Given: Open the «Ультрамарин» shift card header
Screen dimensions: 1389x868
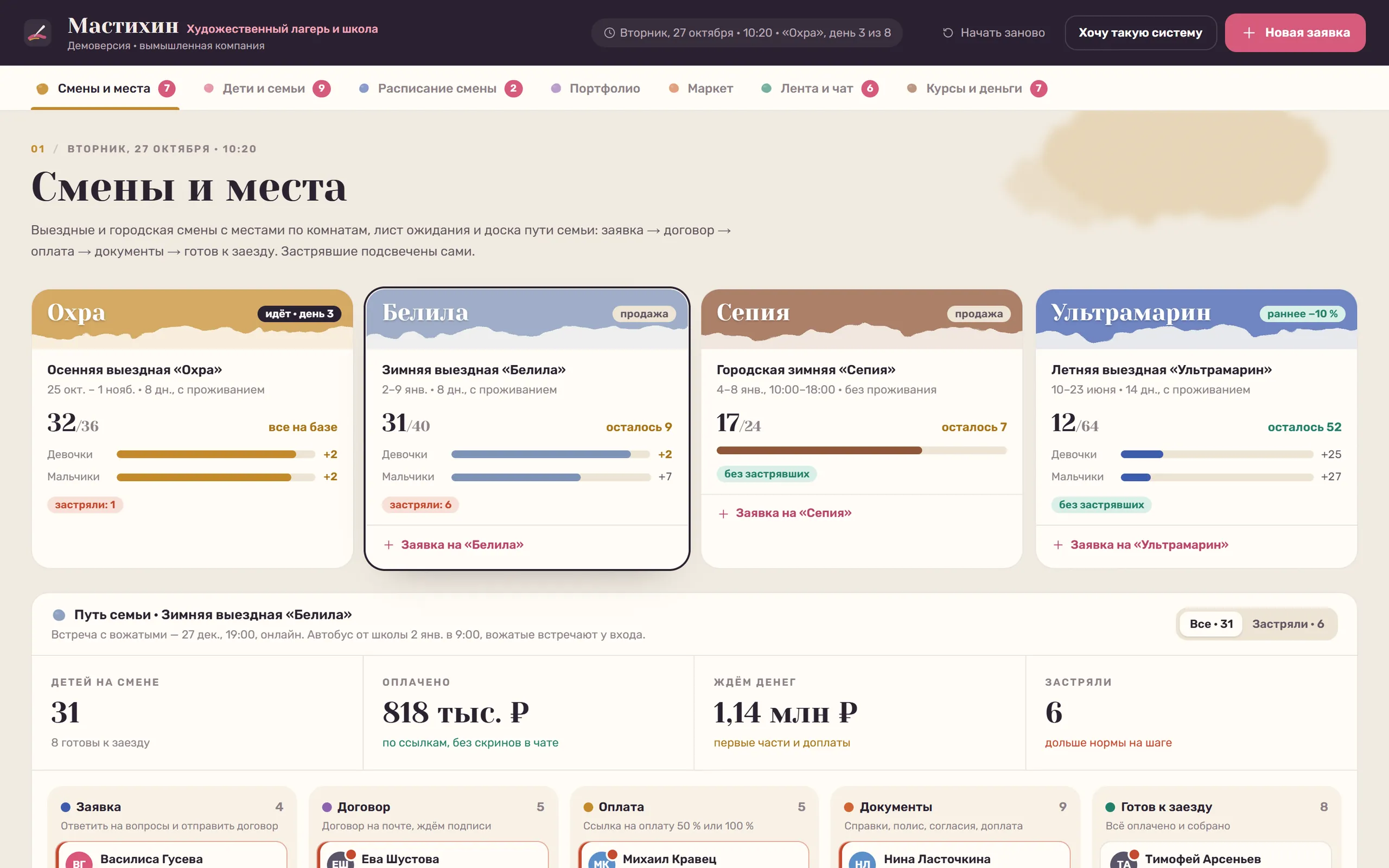Looking at the screenshot, I should (x=1196, y=317).
